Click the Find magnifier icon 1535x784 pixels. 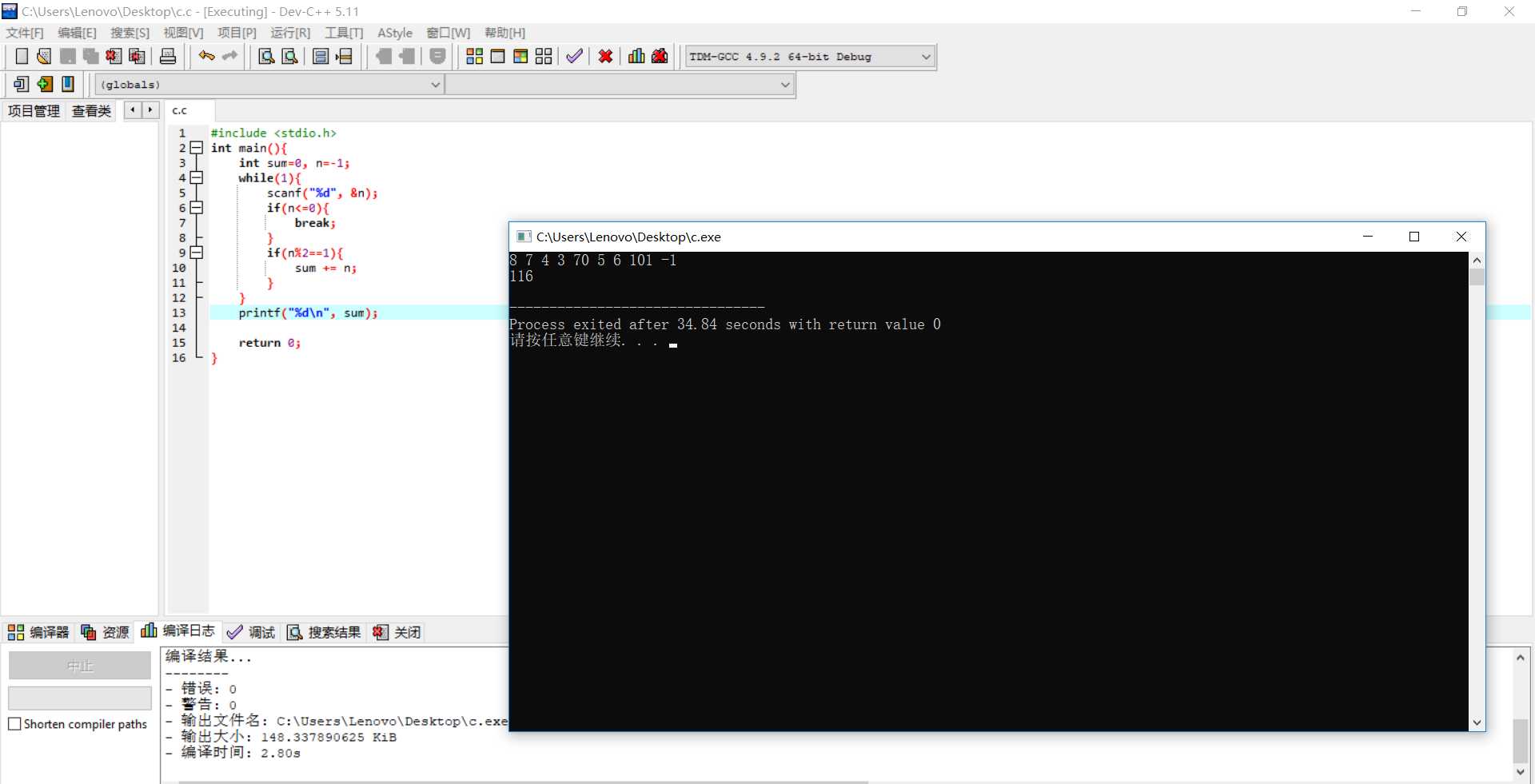[266, 56]
